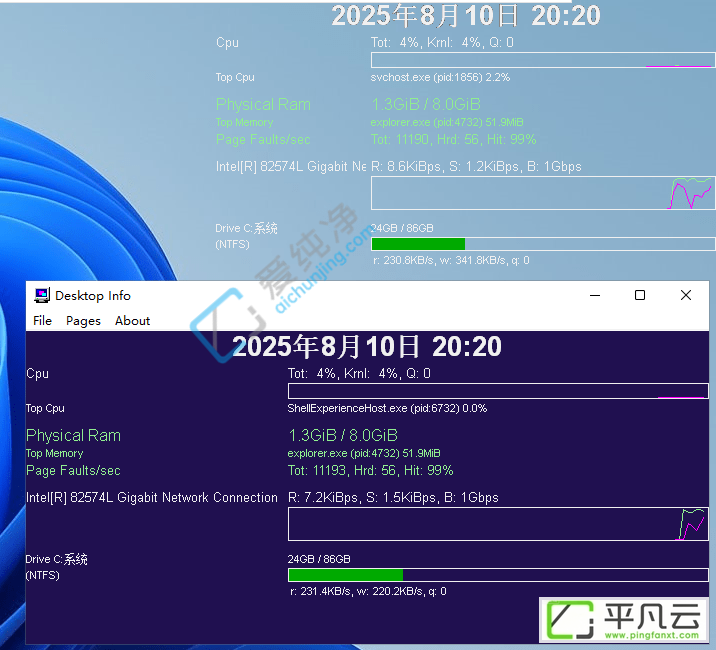Image resolution: width=716 pixels, height=650 pixels.
Task: Open the Pages menu
Action: 83,321
